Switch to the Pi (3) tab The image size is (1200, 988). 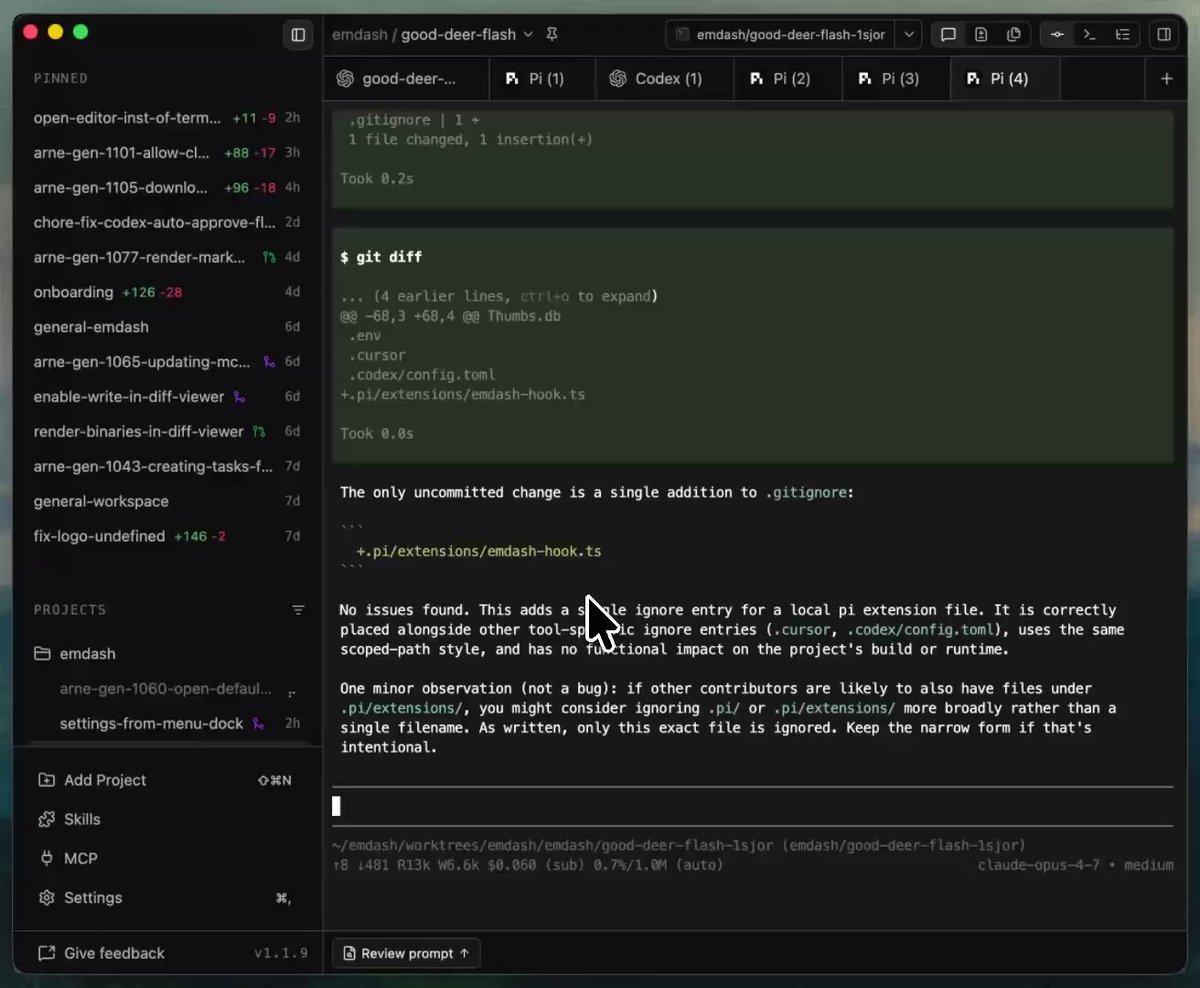point(896,79)
